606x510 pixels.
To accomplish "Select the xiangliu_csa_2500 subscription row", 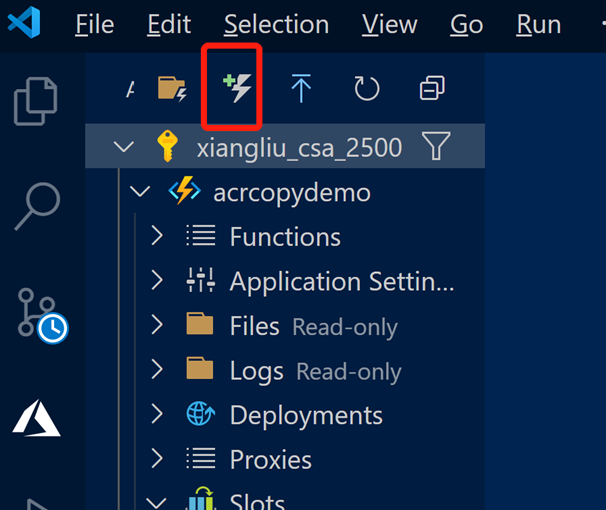I will click(285, 146).
